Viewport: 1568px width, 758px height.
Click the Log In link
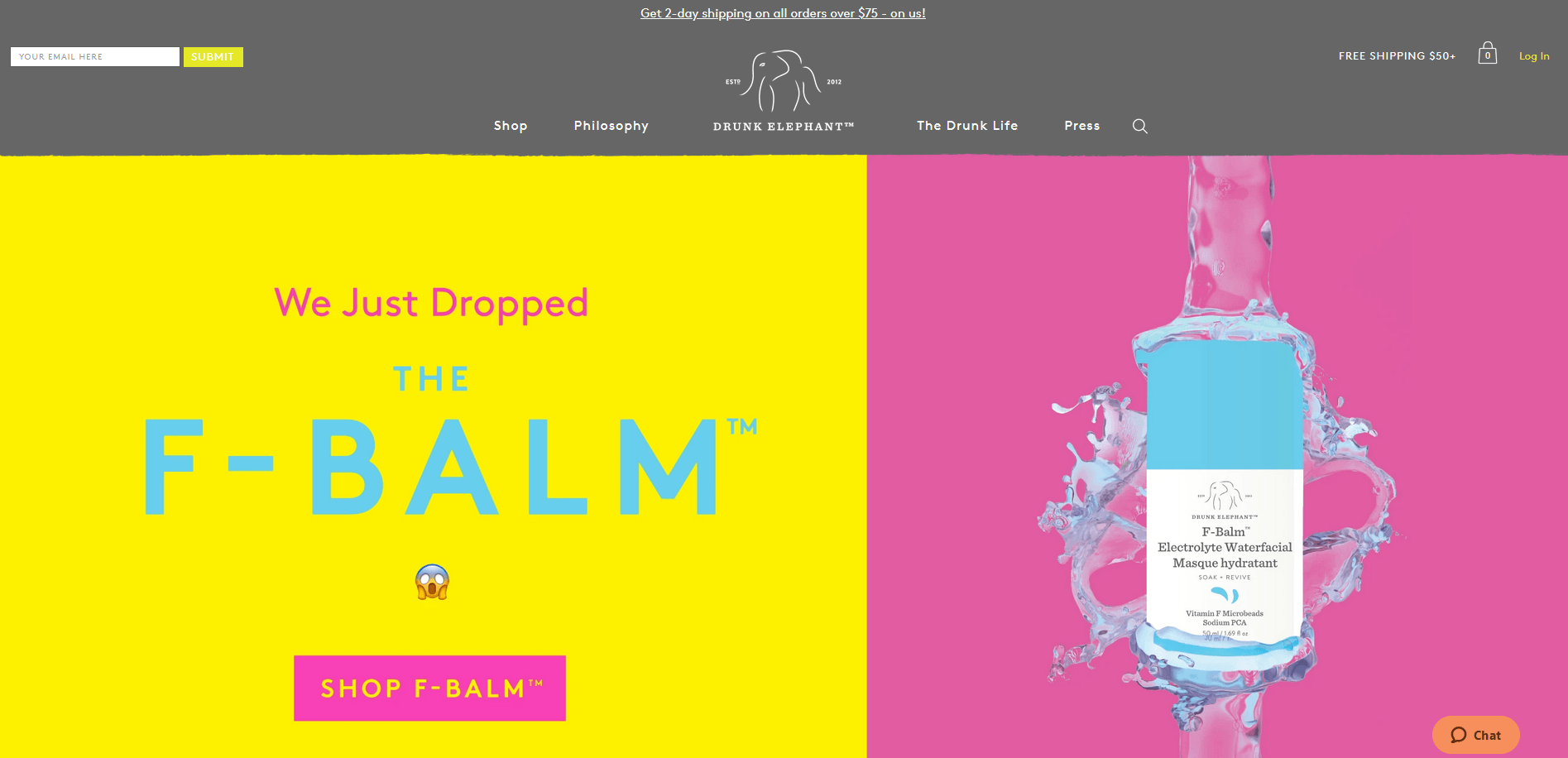[1534, 56]
